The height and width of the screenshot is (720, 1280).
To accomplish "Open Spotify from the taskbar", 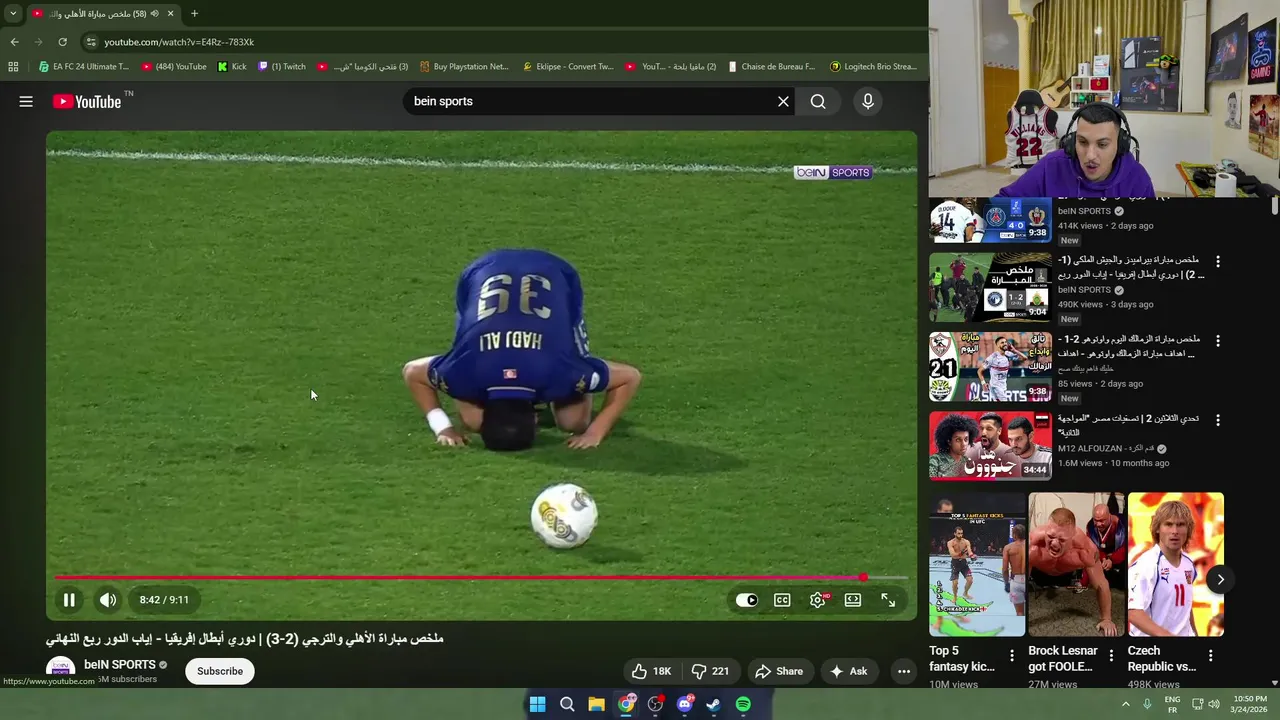I will point(743,704).
